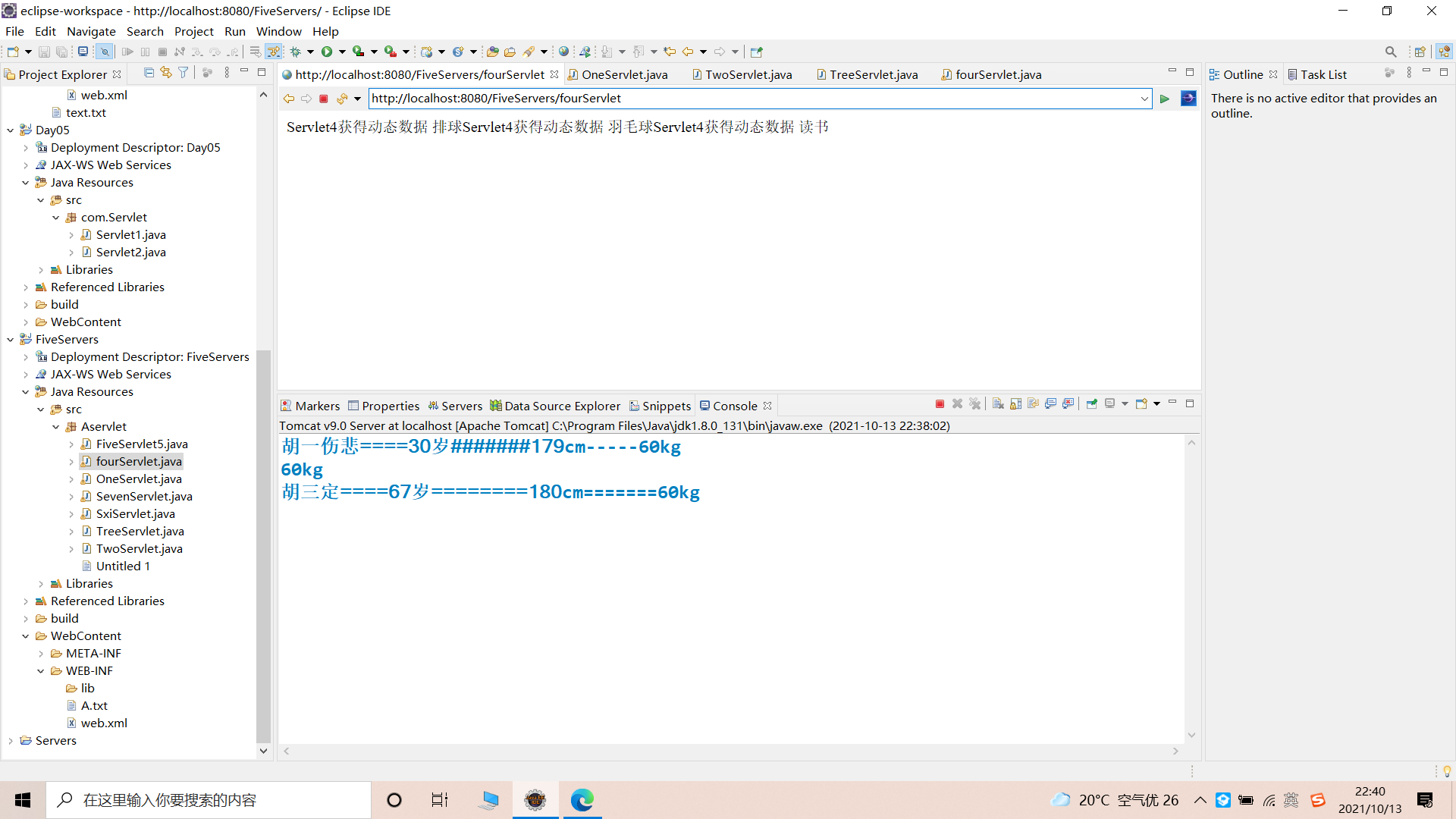Stop loading page in internal browser
This screenshot has width=1456, height=819.
coord(324,99)
